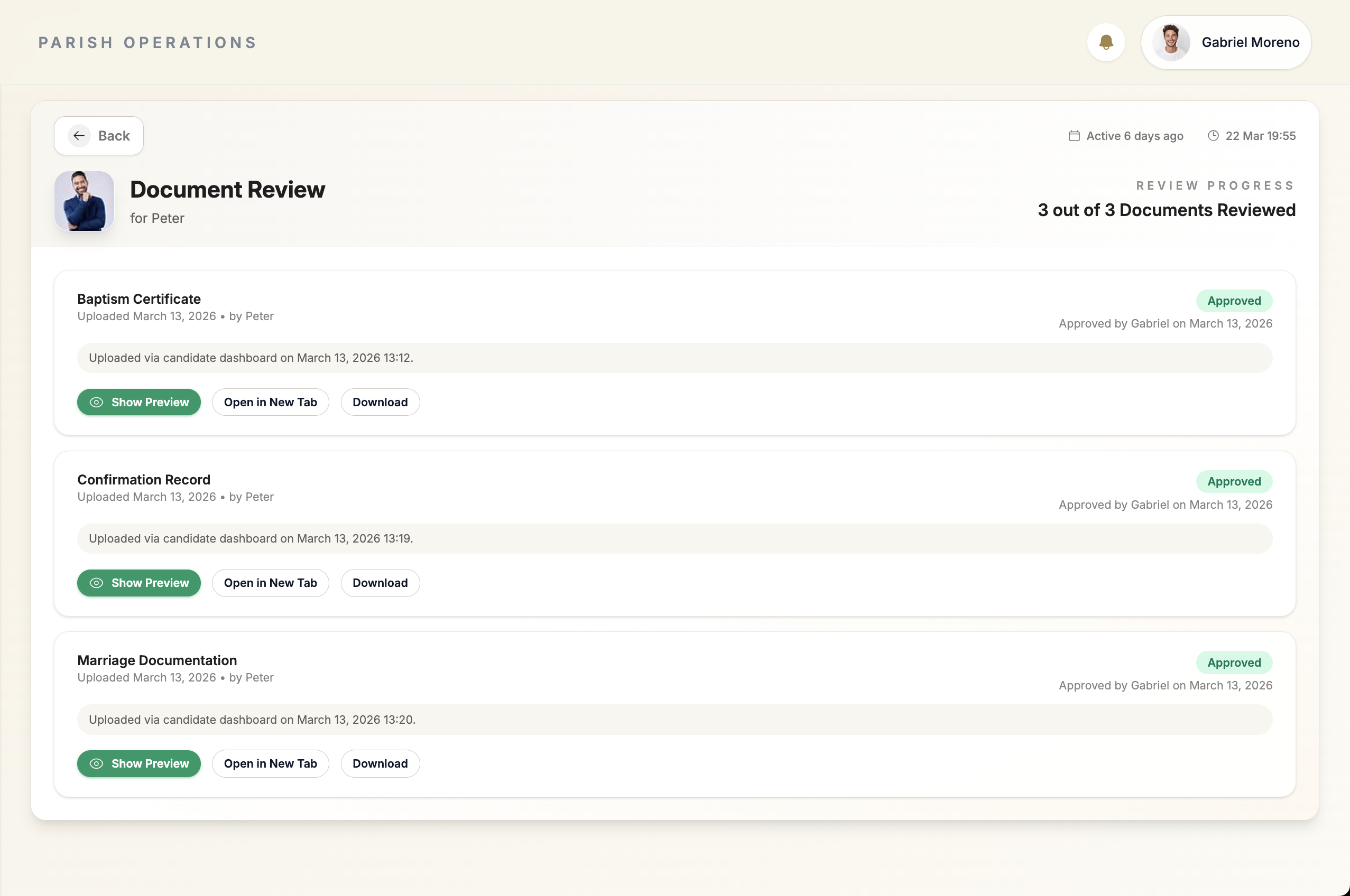Download the Confirmation Record
Image resolution: width=1350 pixels, height=896 pixels.
[x=380, y=583]
